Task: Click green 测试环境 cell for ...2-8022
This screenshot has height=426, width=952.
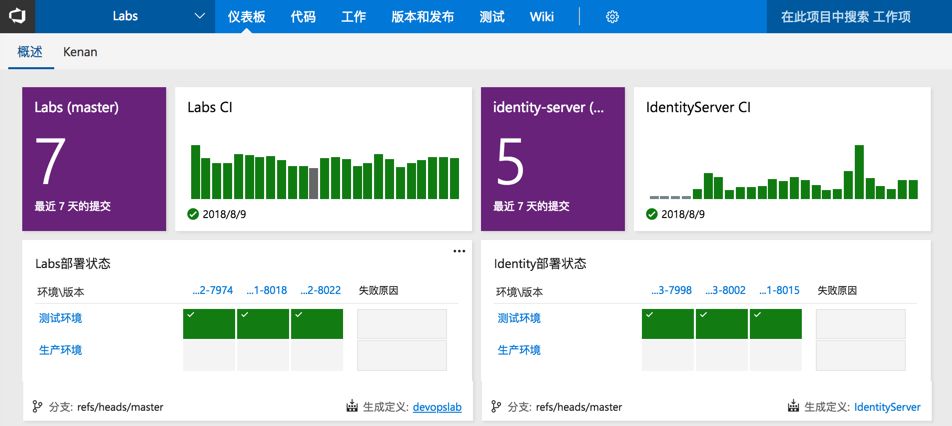Action: tap(317, 324)
